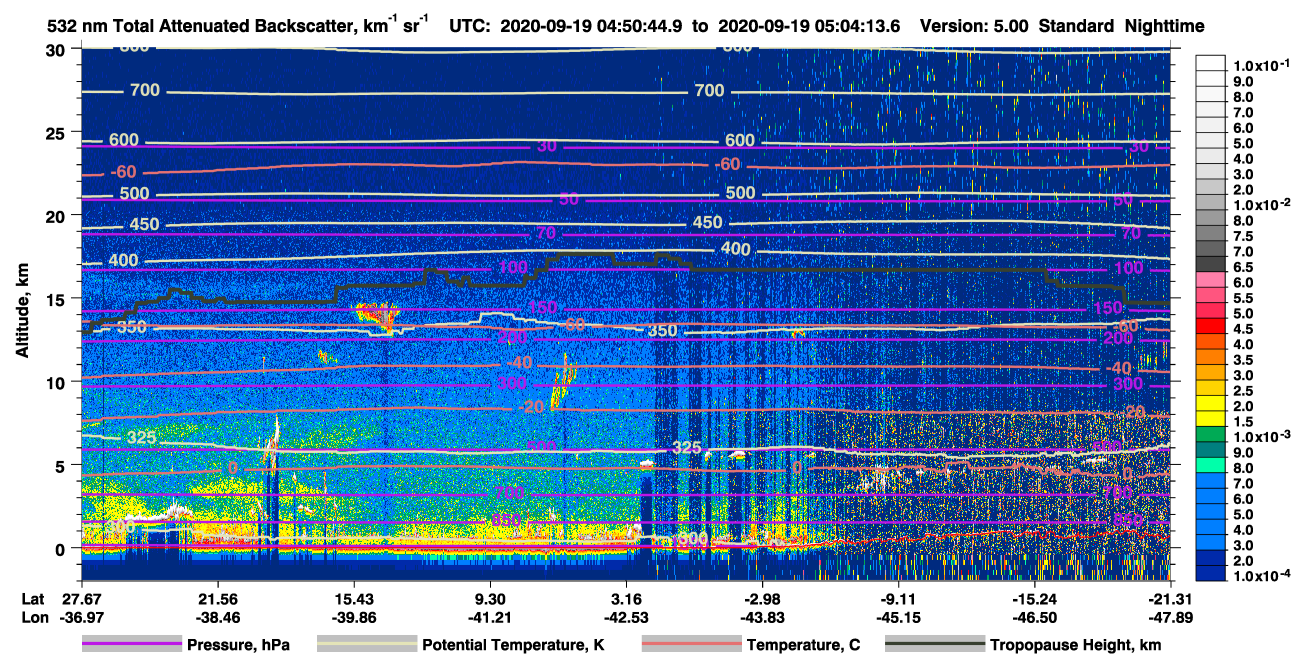
Task: Click the 'Pressure, hPa' legend label
Action: coord(238,646)
